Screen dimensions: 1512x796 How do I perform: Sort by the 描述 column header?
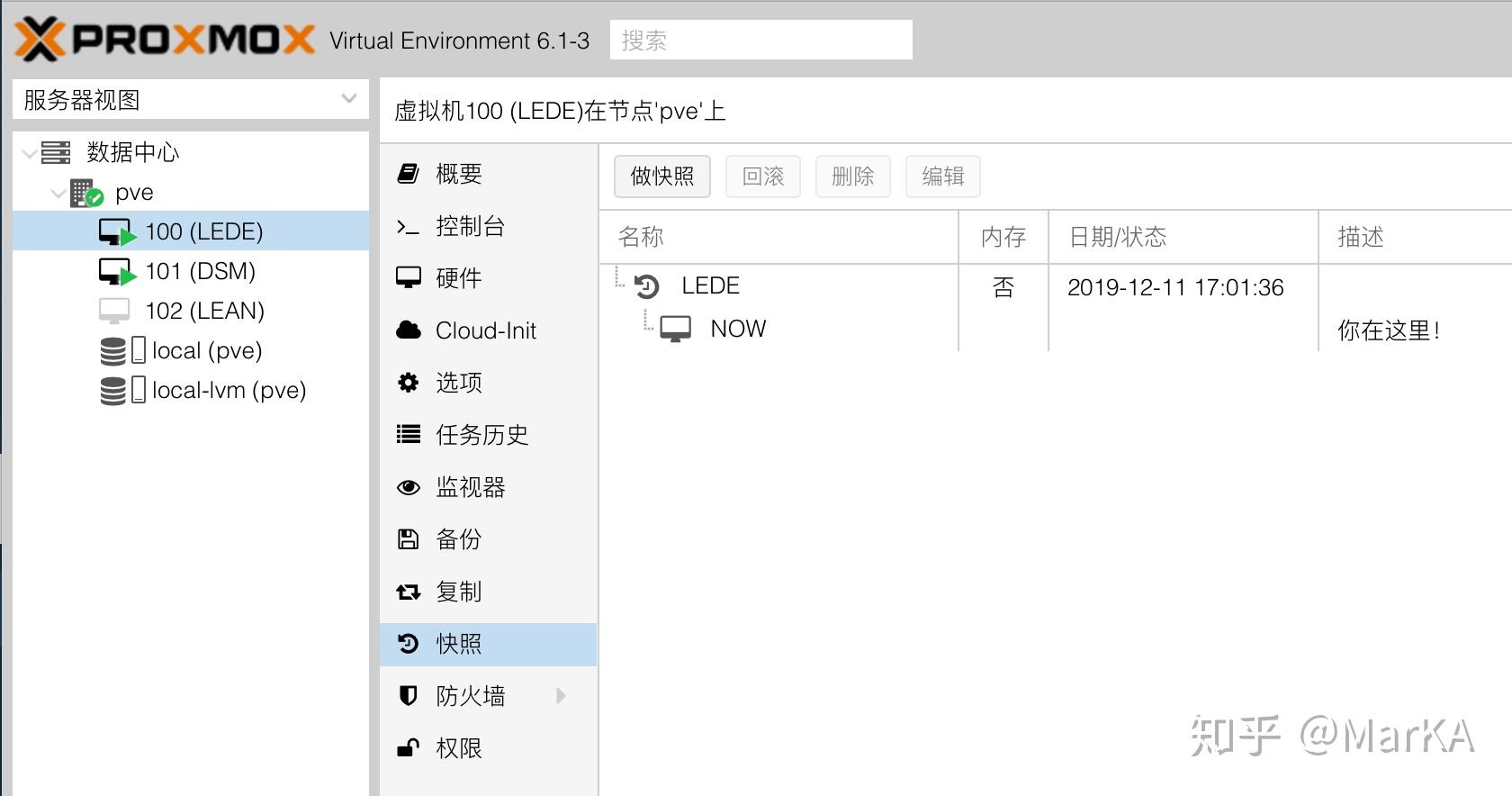tap(1415, 237)
